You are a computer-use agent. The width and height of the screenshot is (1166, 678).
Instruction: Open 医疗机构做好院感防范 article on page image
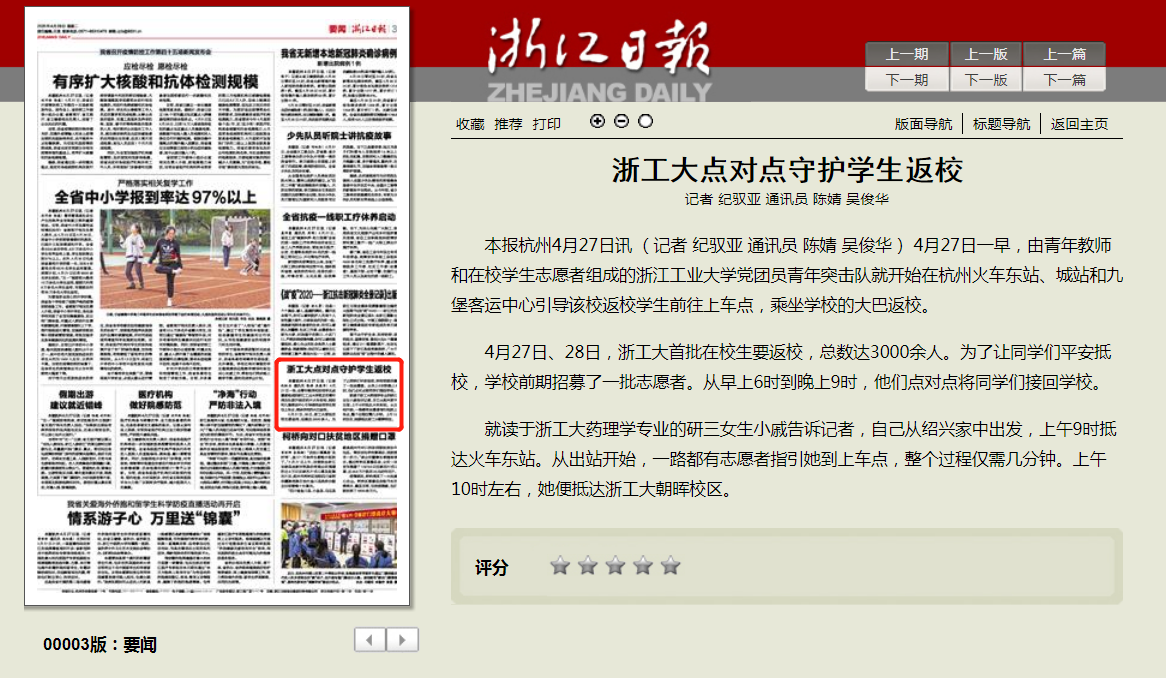click(155, 400)
